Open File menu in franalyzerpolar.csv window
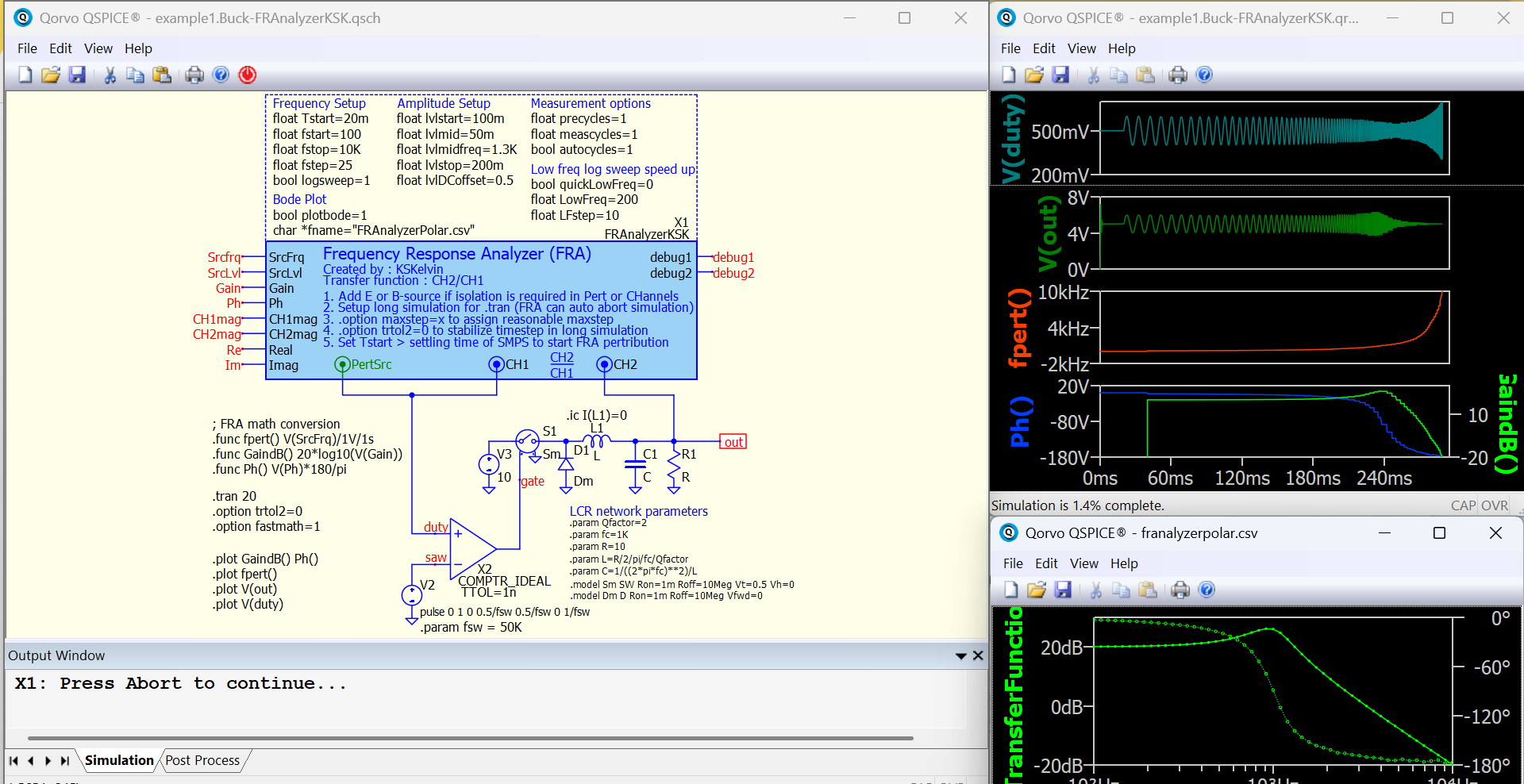Viewport: 1524px width, 784px height. [x=1014, y=563]
